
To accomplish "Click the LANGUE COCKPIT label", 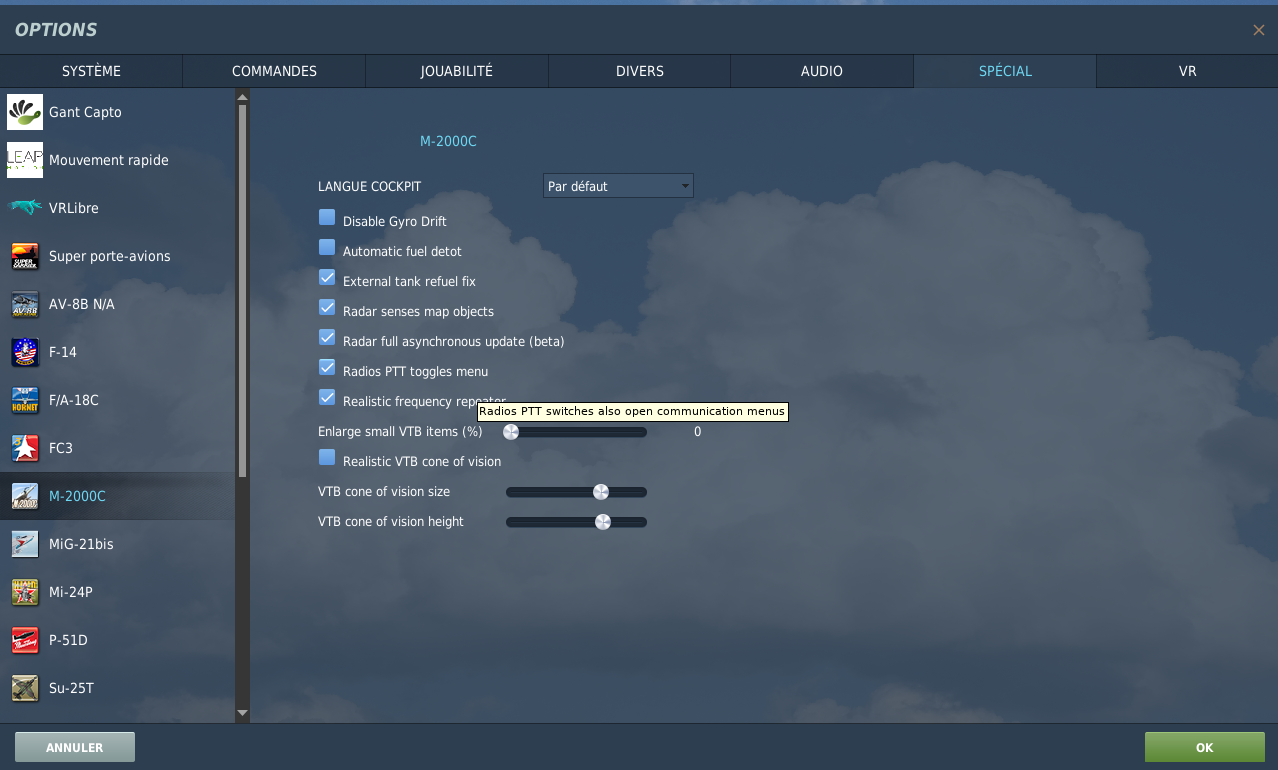I will tap(369, 187).
